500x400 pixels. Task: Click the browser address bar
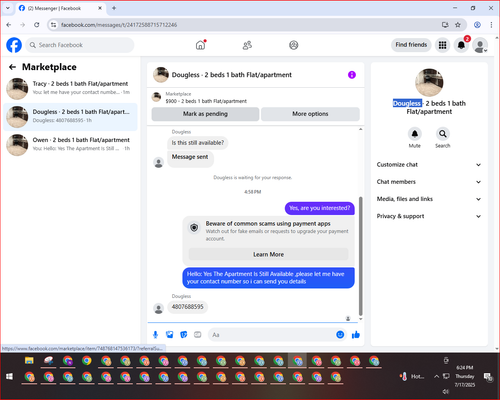(x=248, y=25)
